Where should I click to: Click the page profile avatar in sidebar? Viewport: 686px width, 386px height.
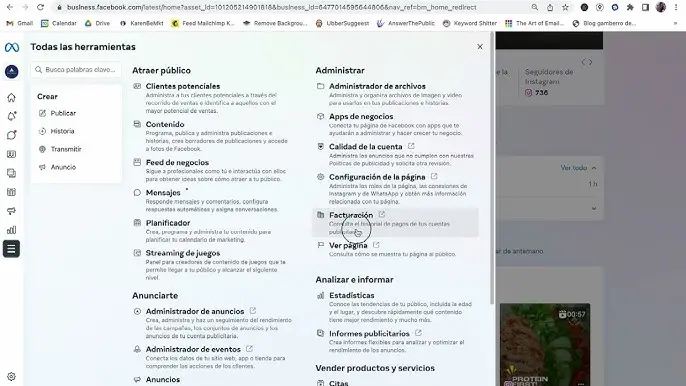[11, 71]
